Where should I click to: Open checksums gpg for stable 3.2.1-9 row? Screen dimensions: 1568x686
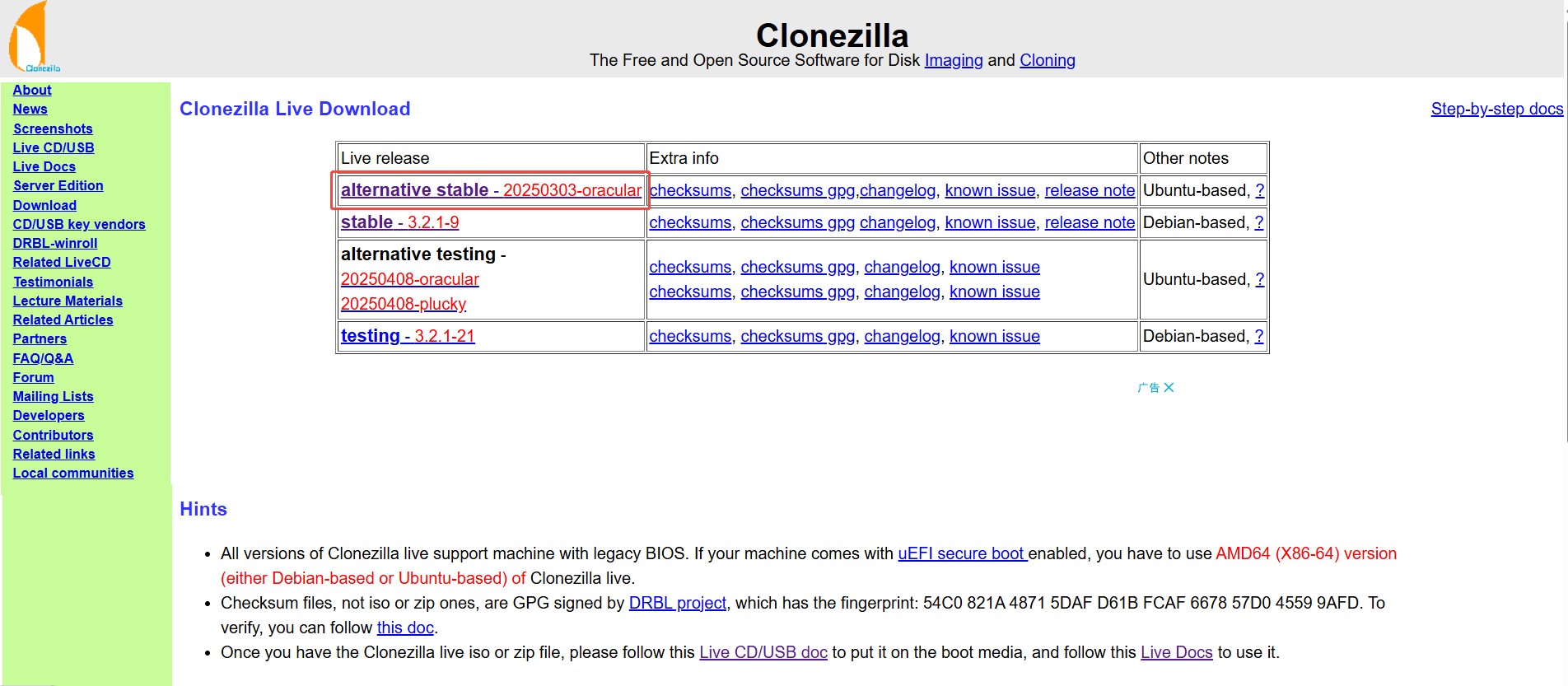798,222
